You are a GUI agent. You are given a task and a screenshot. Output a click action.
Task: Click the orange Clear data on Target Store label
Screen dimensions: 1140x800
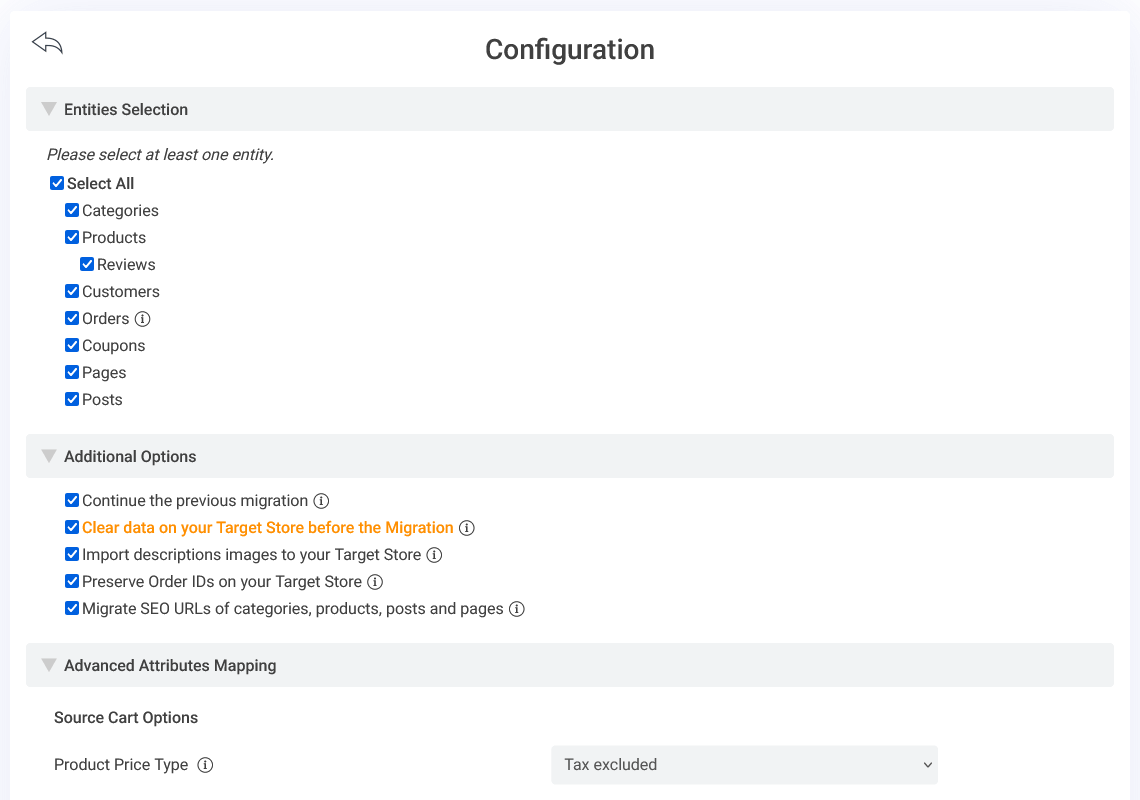268,528
